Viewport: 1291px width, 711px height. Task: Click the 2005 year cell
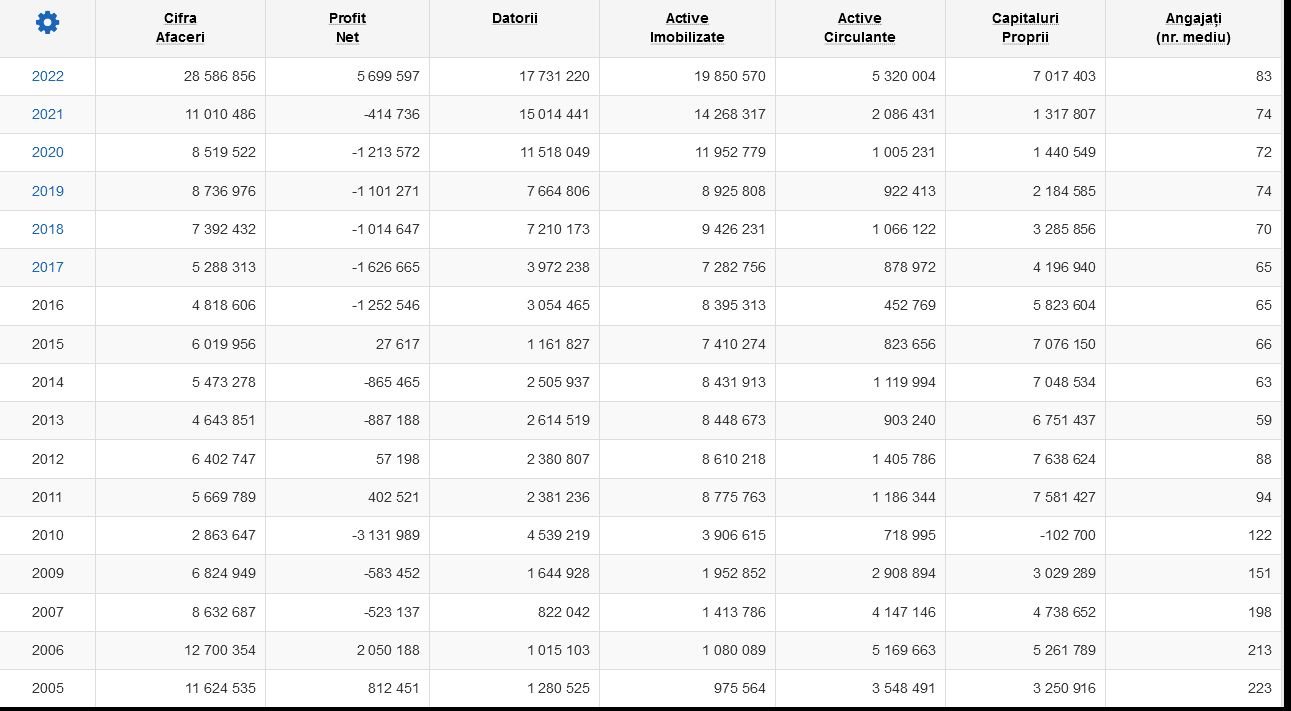(47, 688)
